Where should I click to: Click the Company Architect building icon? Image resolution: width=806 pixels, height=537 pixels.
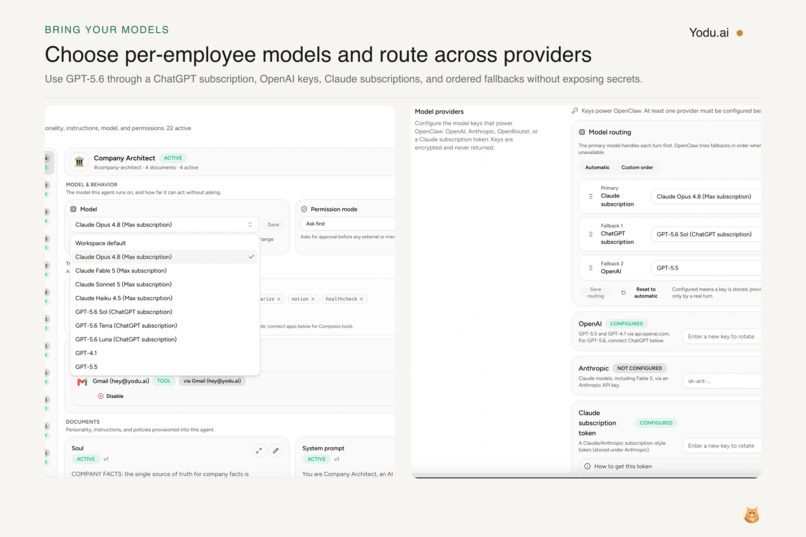click(79, 162)
